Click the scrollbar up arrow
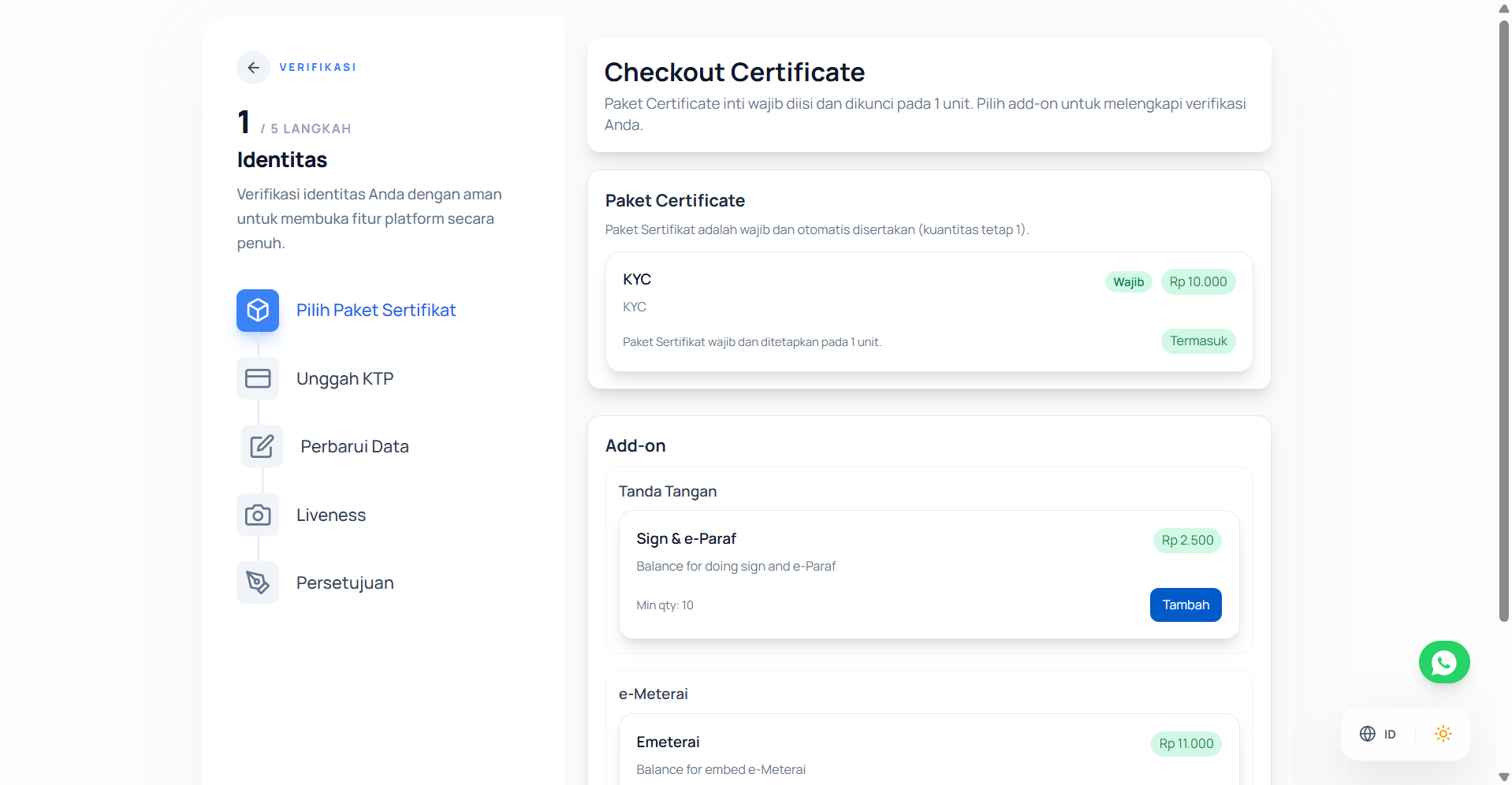 [x=1504, y=9]
